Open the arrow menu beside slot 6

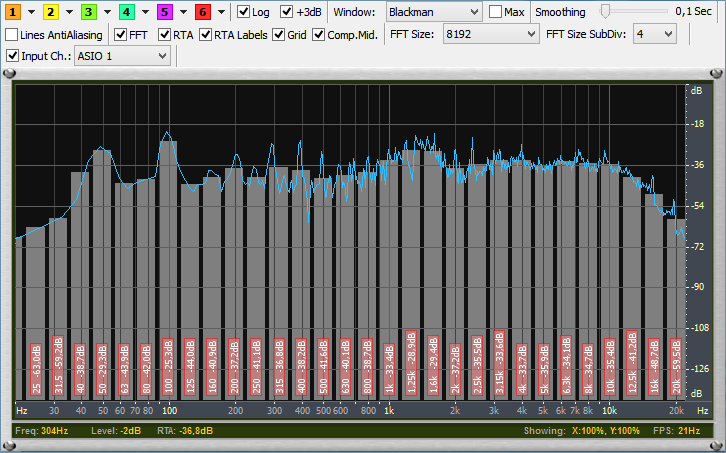click(x=219, y=12)
